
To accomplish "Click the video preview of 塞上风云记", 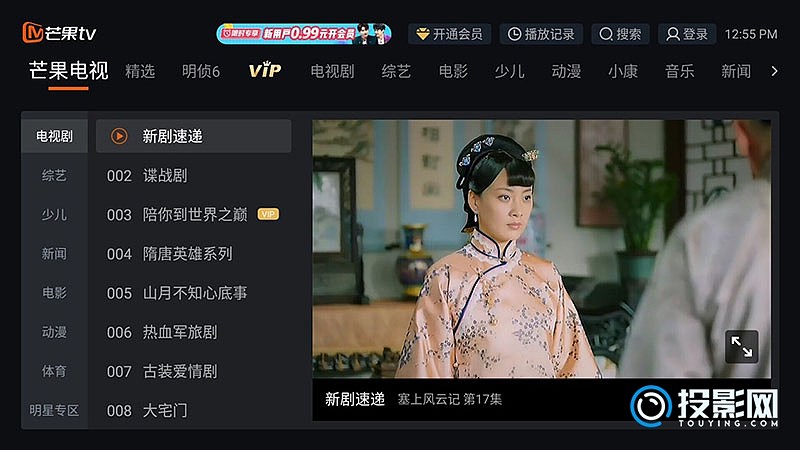I will (x=541, y=249).
